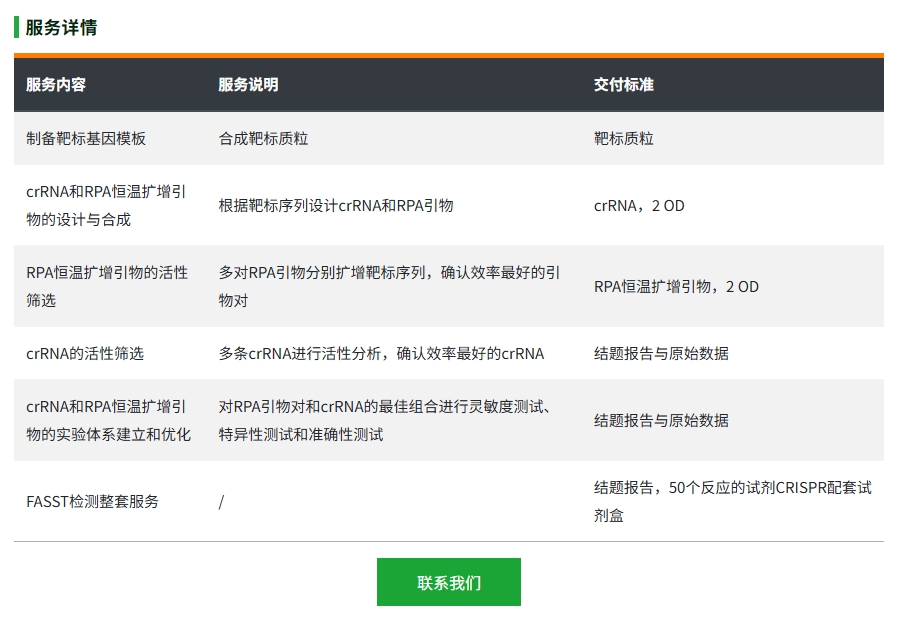Click the 实验体系建立和优化 service cell
913x632 pixels.
pyautogui.click(x=108, y=420)
